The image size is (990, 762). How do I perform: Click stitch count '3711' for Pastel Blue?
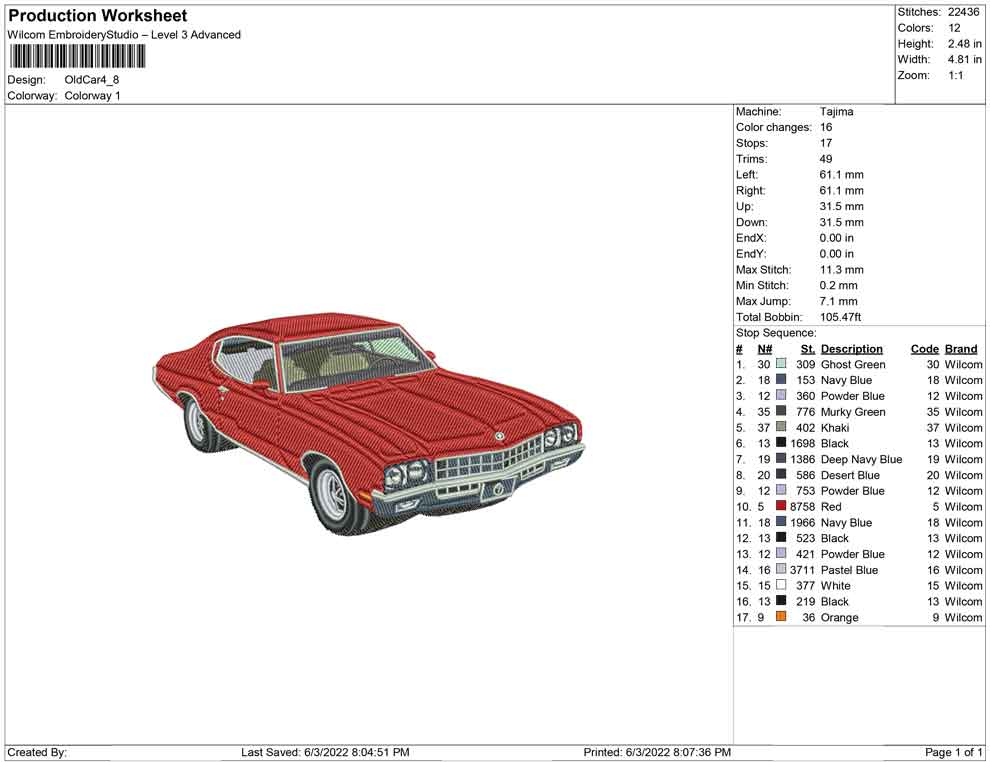tap(802, 569)
